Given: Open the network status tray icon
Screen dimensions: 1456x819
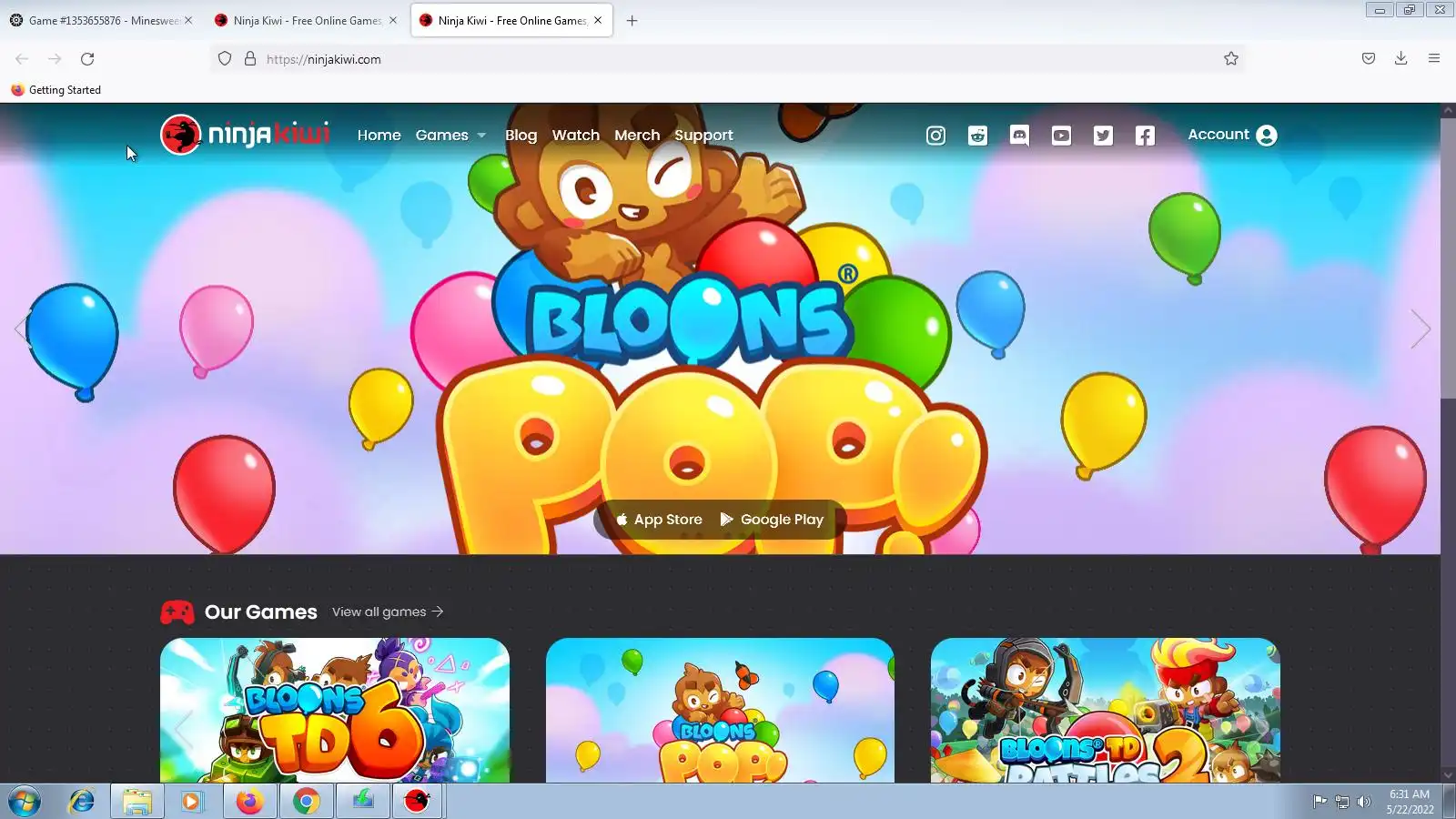Looking at the screenshot, I should (1341, 802).
